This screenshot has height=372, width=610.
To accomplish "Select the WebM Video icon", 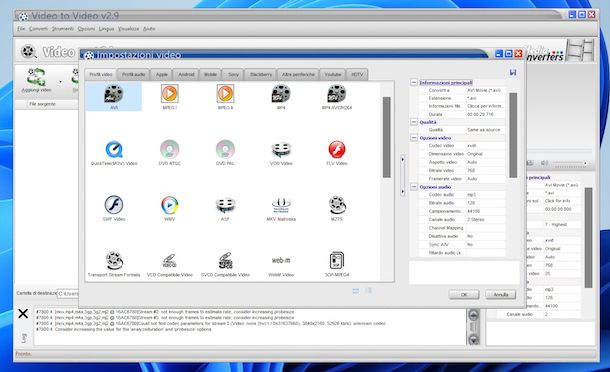I will 281,260.
